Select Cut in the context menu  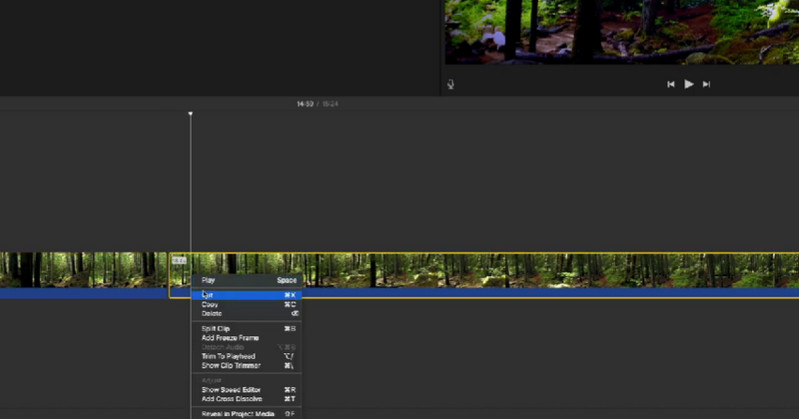(208, 295)
